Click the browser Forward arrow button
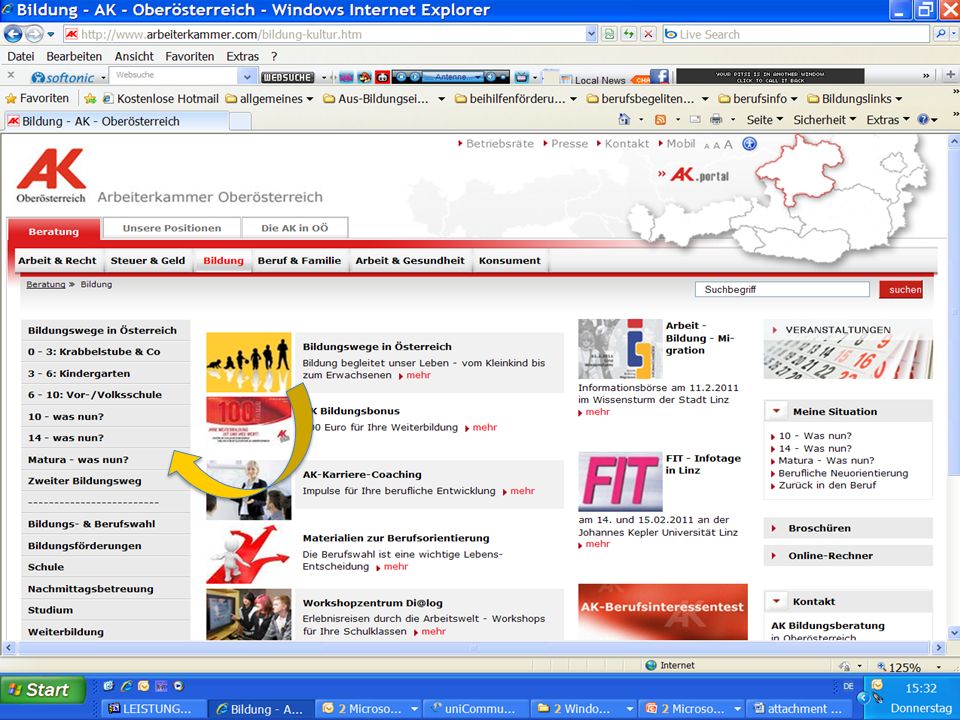The width and height of the screenshot is (960, 720). 34,34
